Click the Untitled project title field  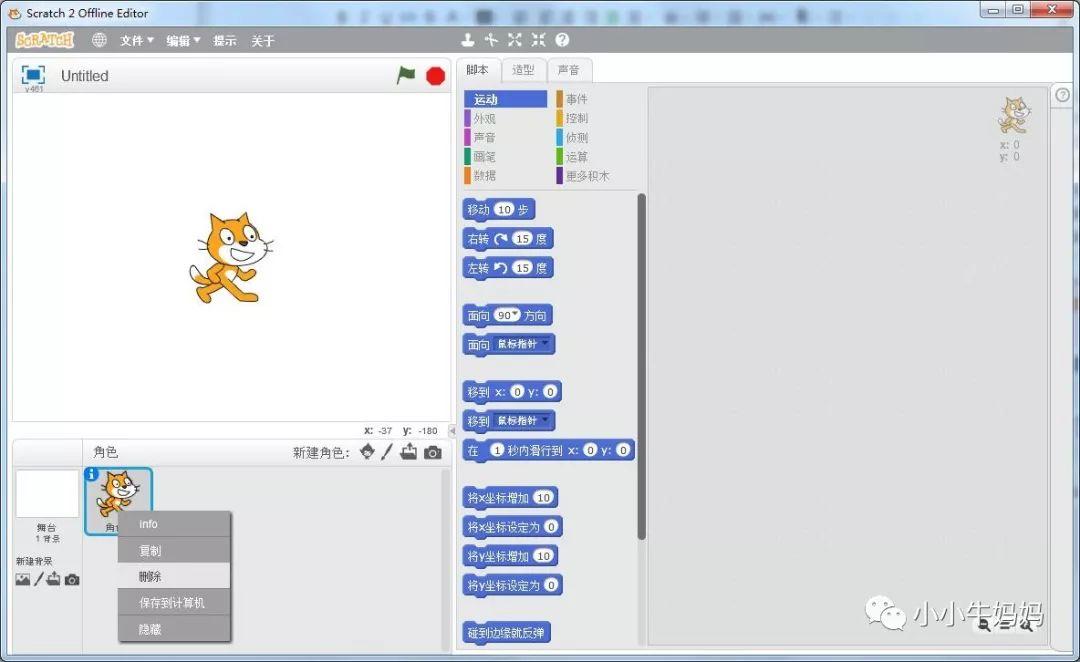point(85,76)
